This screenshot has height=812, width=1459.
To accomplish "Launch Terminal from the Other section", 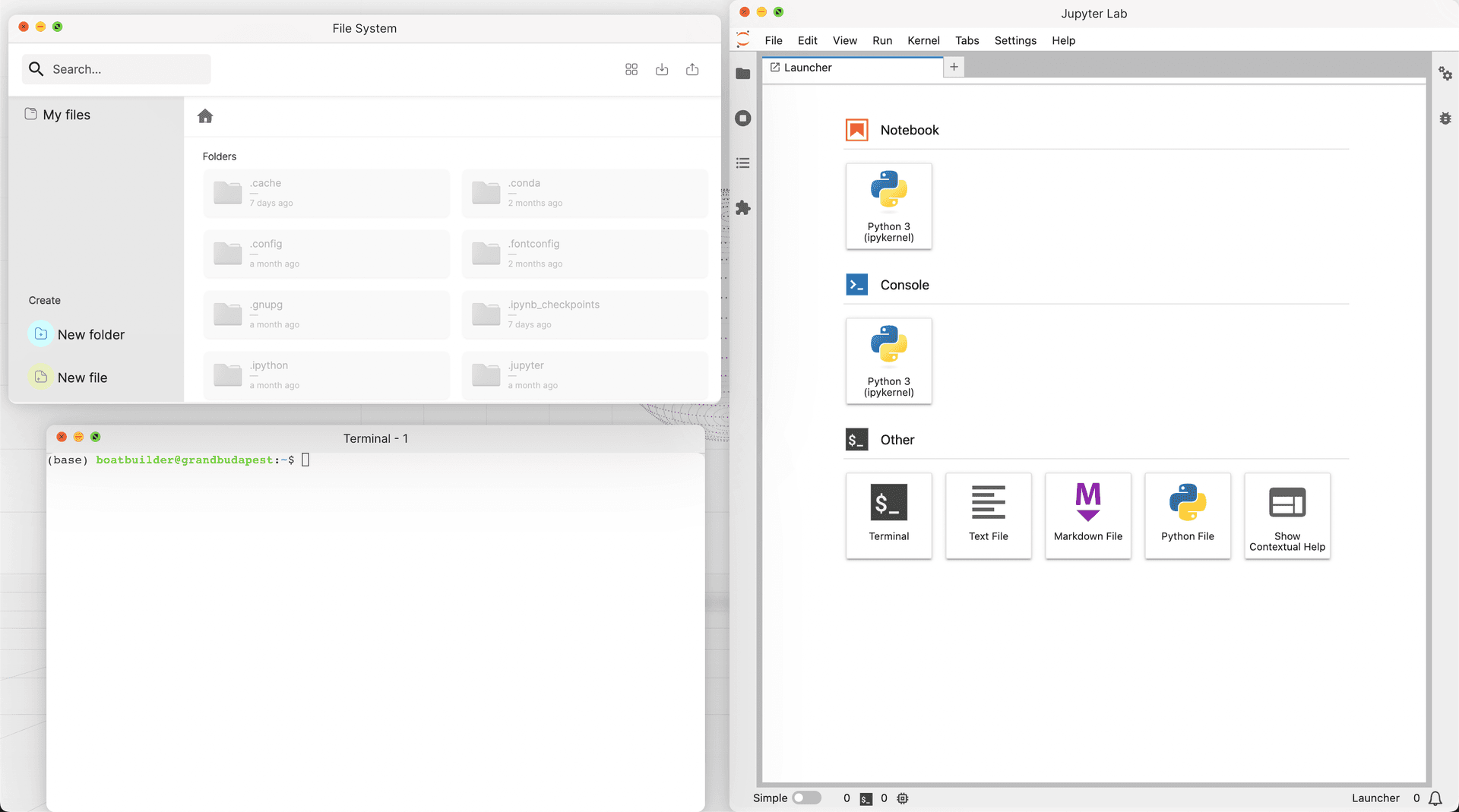I will point(888,516).
